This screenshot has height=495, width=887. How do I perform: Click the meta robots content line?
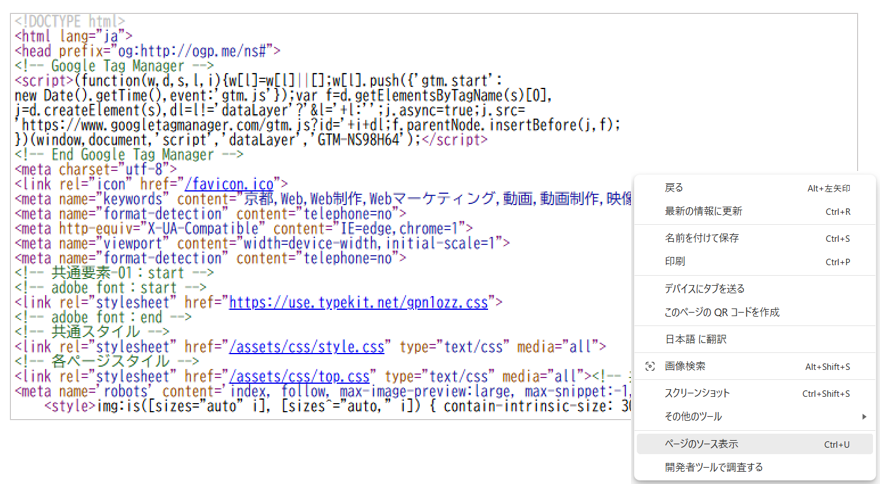[x=322, y=391]
